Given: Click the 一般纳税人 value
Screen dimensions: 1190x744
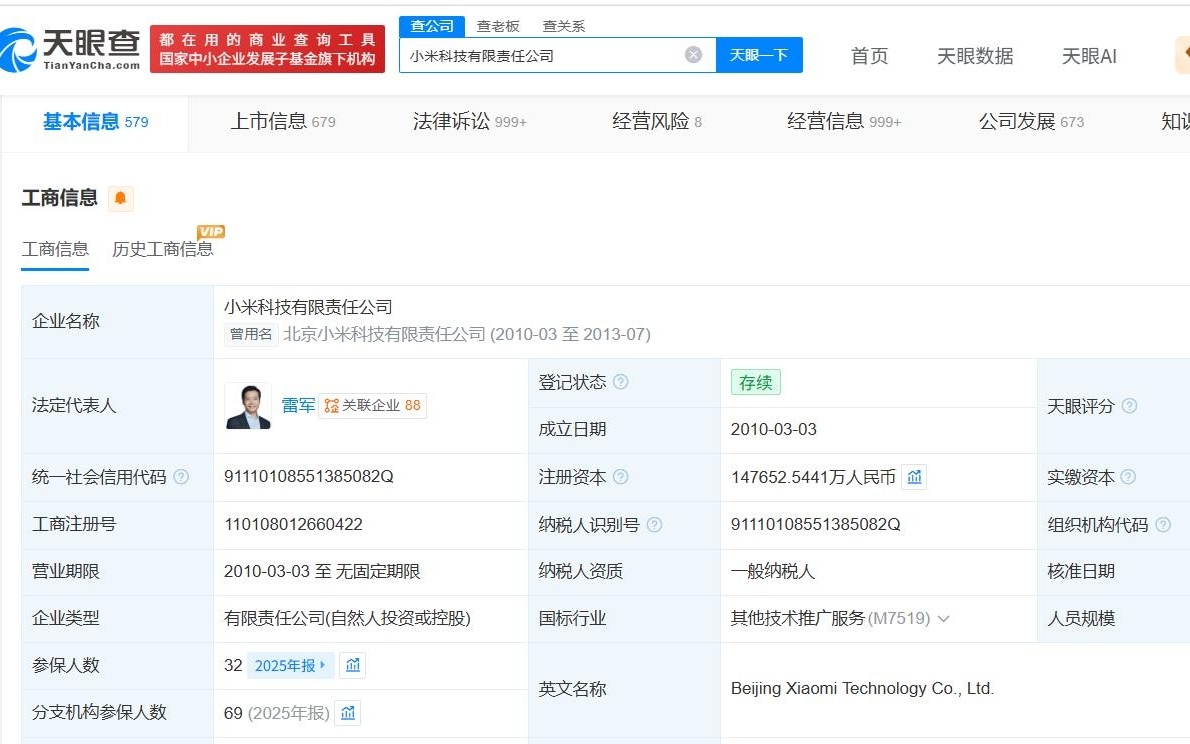Looking at the screenshot, I should (x=773, y=572).
